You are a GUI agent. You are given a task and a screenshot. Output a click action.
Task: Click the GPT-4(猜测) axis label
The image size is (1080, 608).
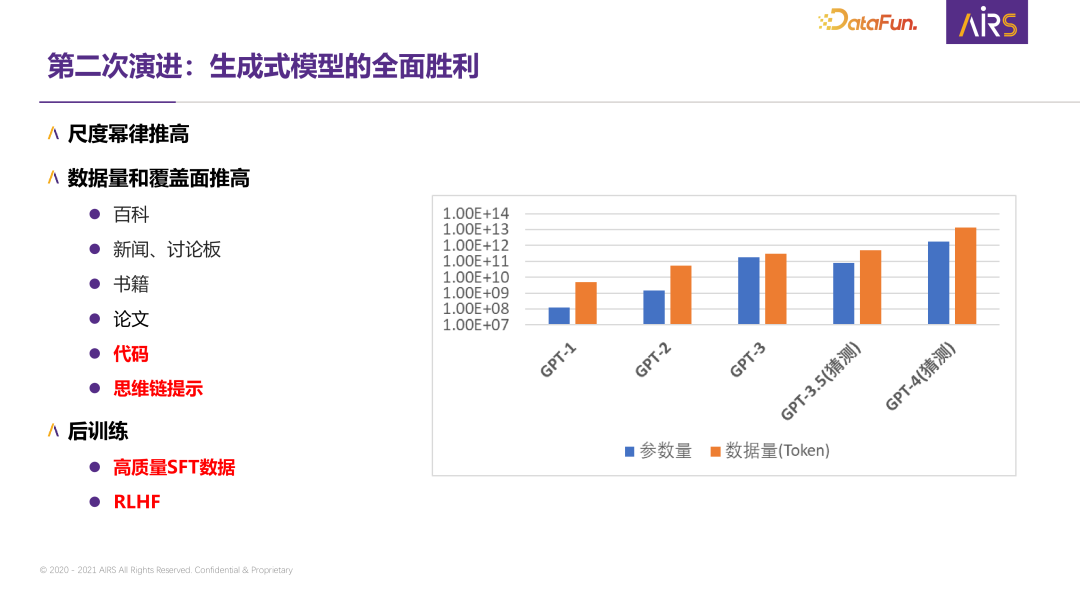pos(921,377)
